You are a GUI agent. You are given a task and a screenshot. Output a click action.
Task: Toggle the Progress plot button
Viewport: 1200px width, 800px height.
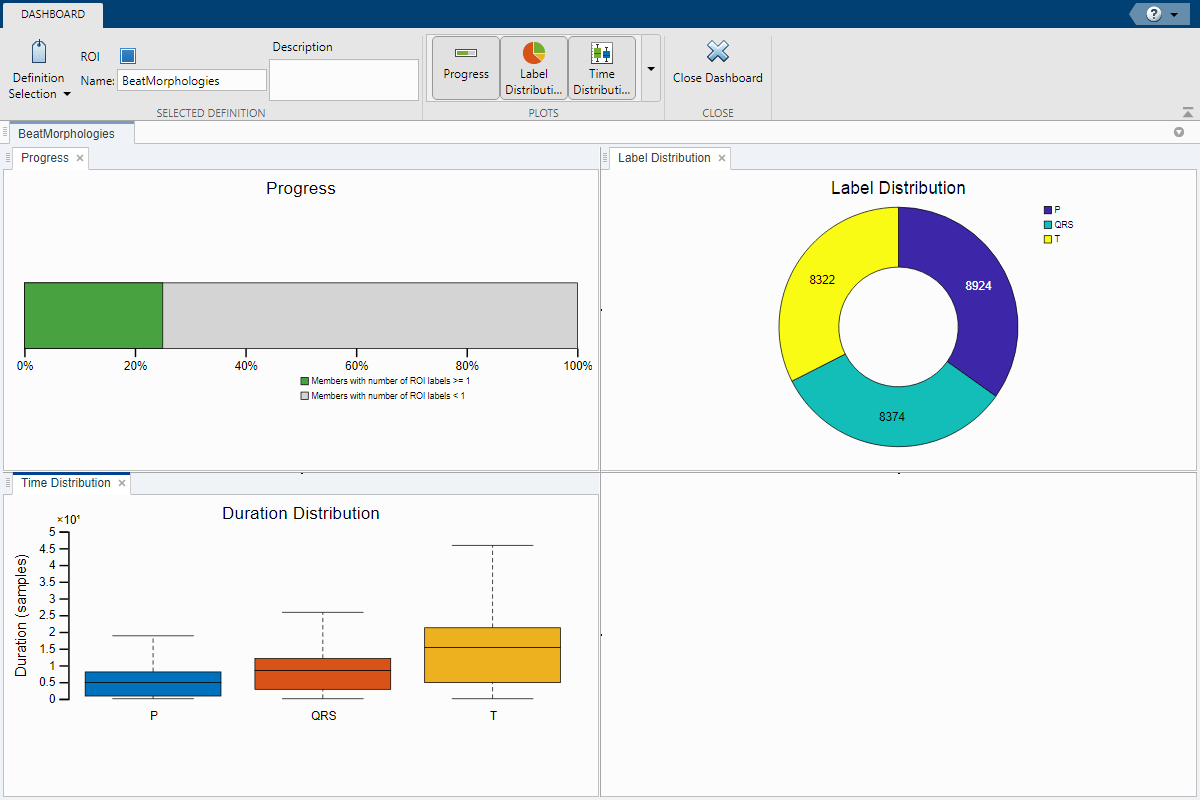[x=466, y=67]
